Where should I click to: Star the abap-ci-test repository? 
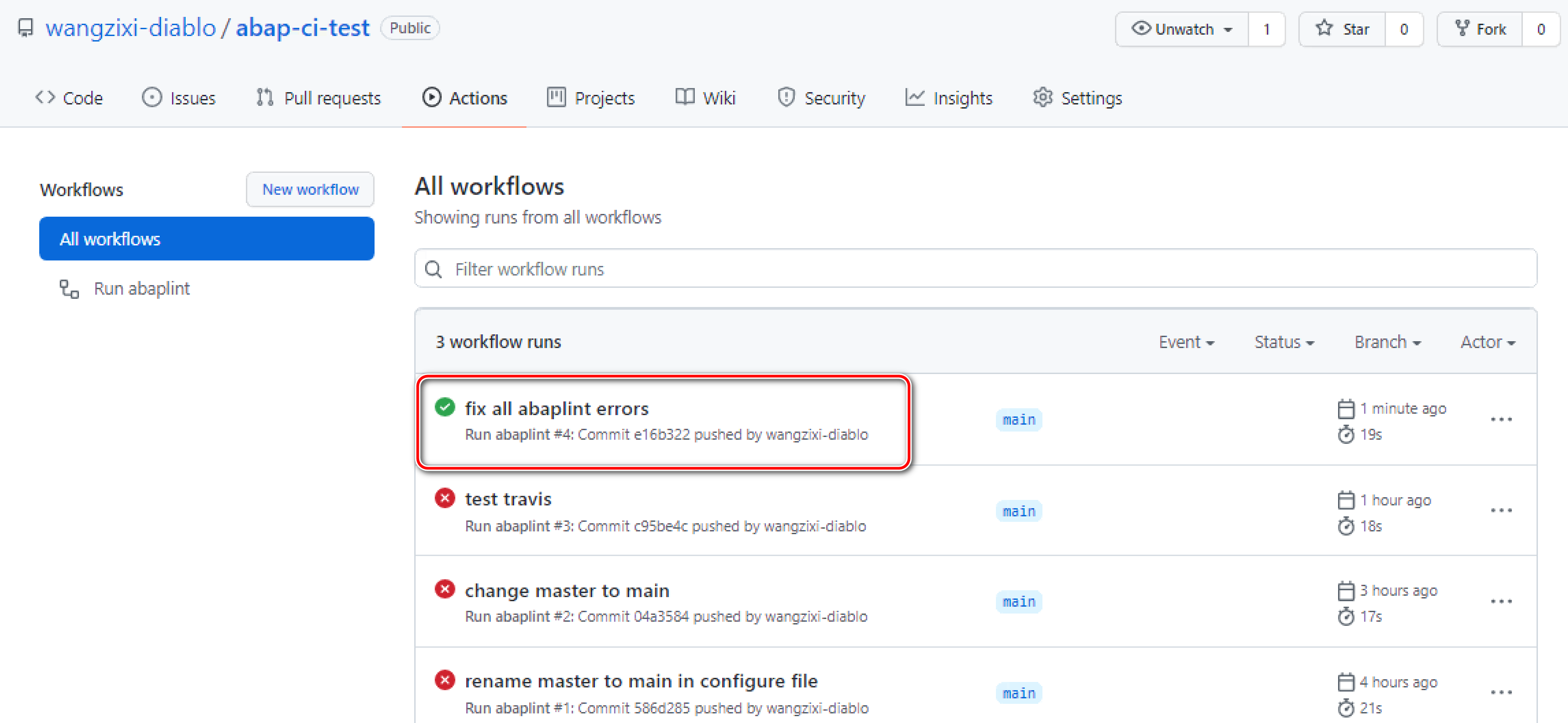1342,29
